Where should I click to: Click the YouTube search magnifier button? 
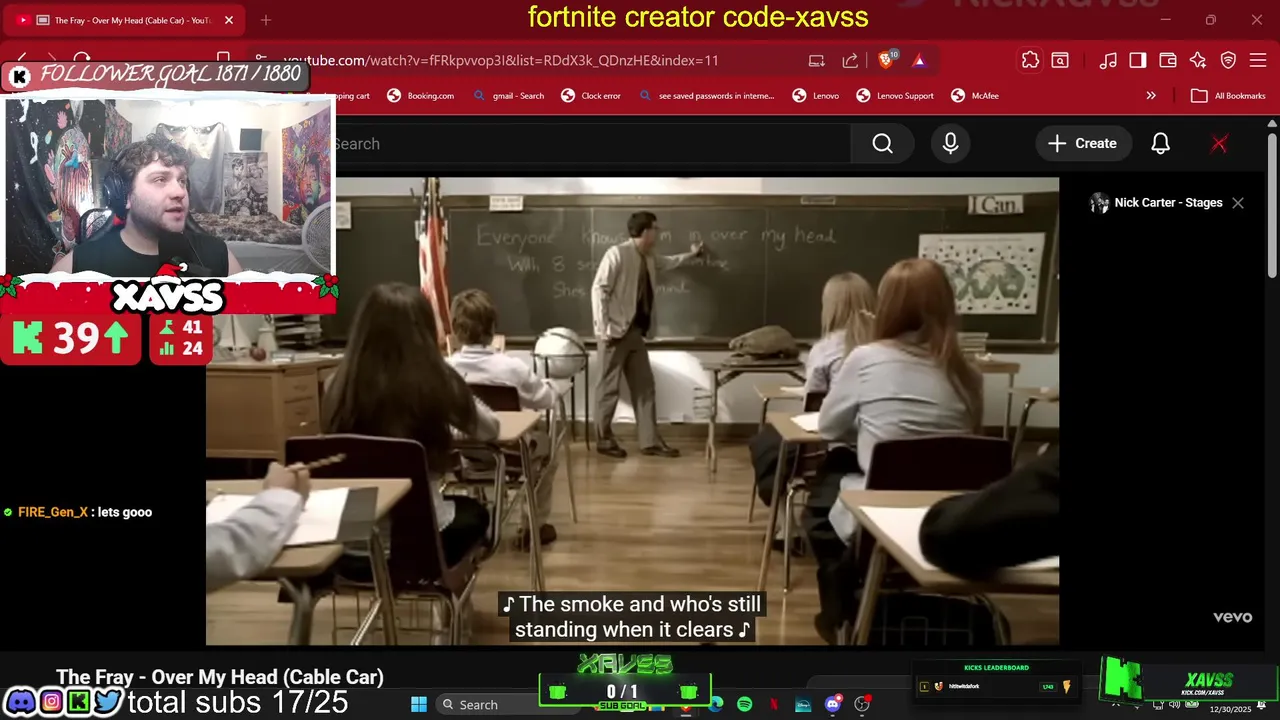tap(882, 144)
